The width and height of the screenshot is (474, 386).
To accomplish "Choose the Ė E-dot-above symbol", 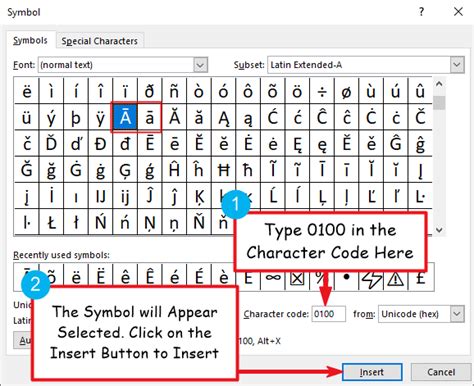I will pyautogui.click(x=248, y=143).
